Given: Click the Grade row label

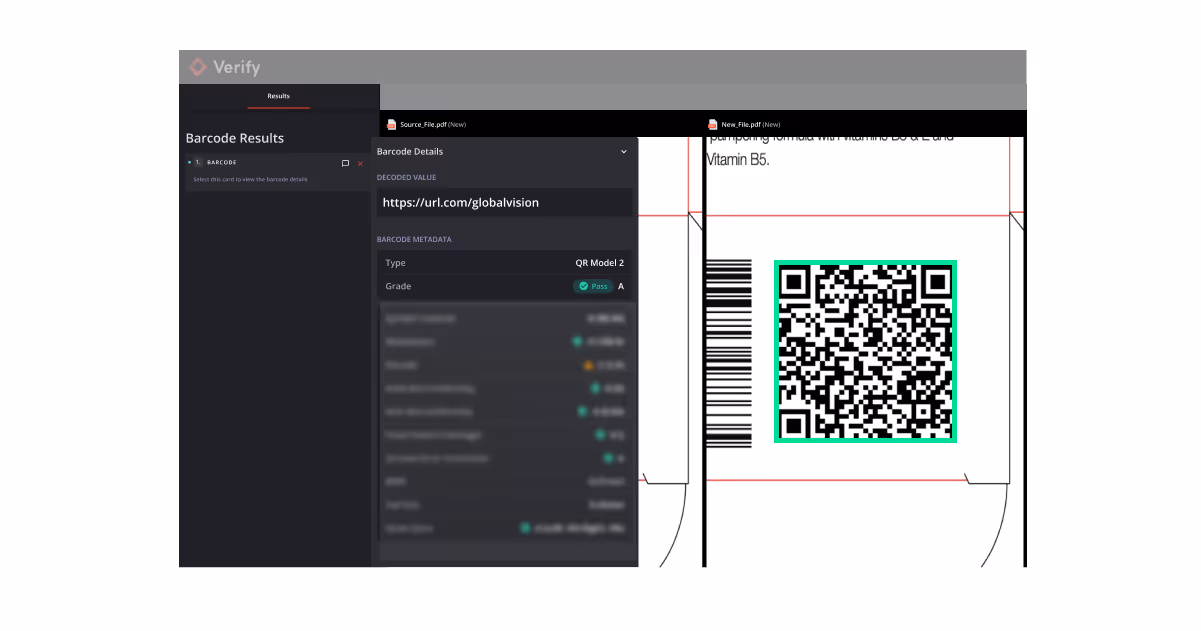Looking at the screenshot, I should point(398,286).
